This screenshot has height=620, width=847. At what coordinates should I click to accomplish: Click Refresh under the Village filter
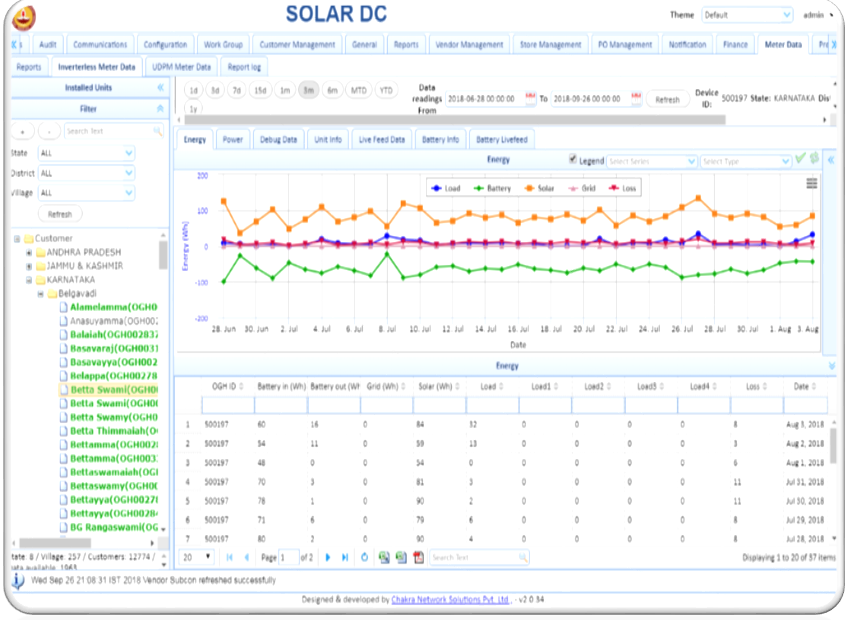click(x=59, y=214)
